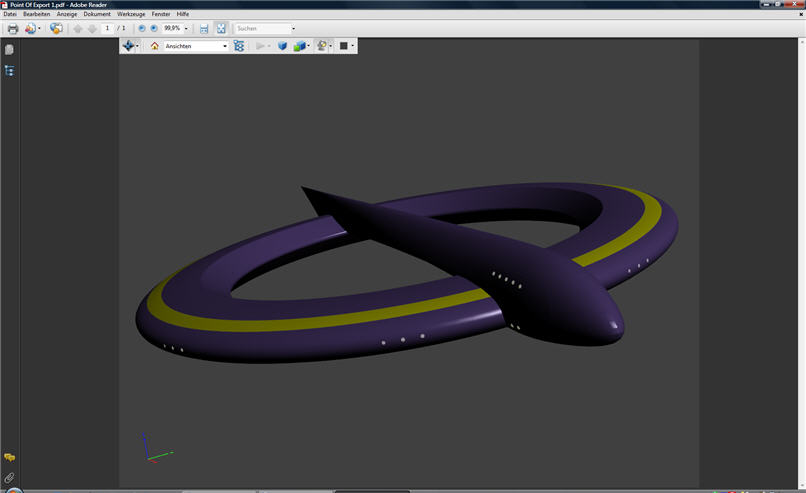
Task: Zoom out with the minus button
Action: coord(142,29)
